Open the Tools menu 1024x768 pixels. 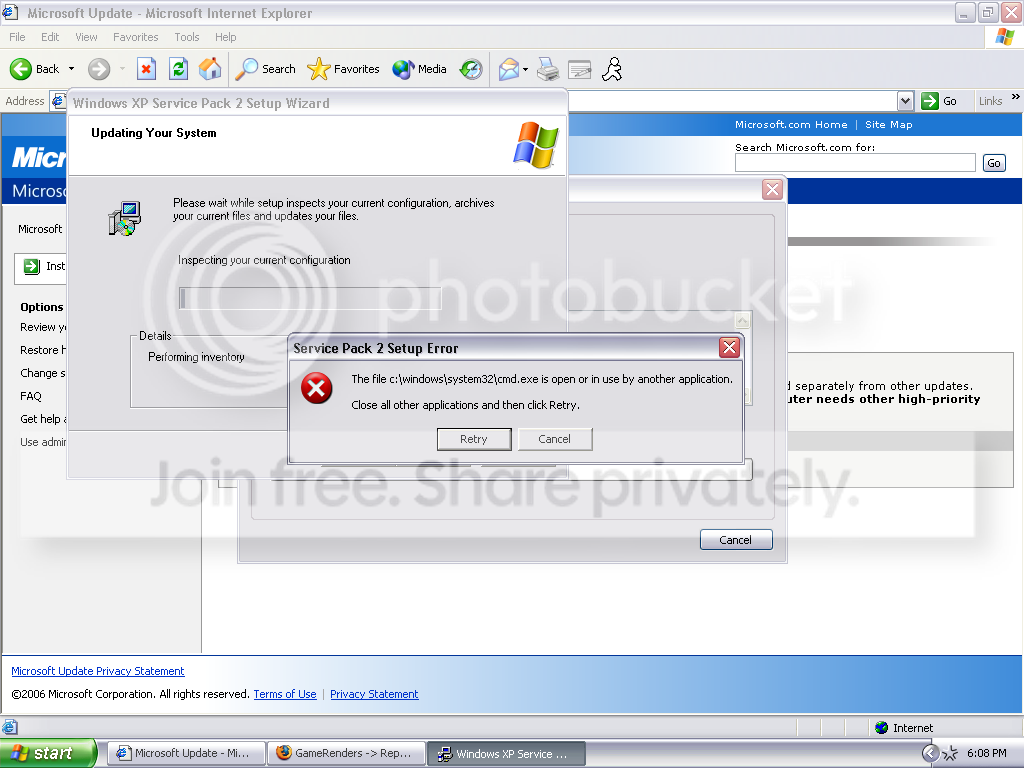(x=187, y=37)
